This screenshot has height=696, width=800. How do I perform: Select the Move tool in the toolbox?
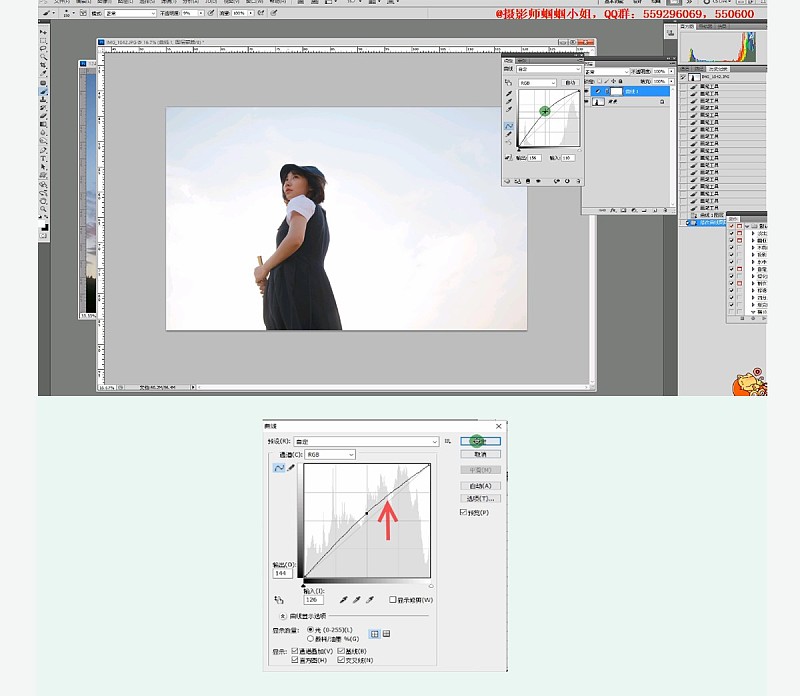[x=43, y=32]
